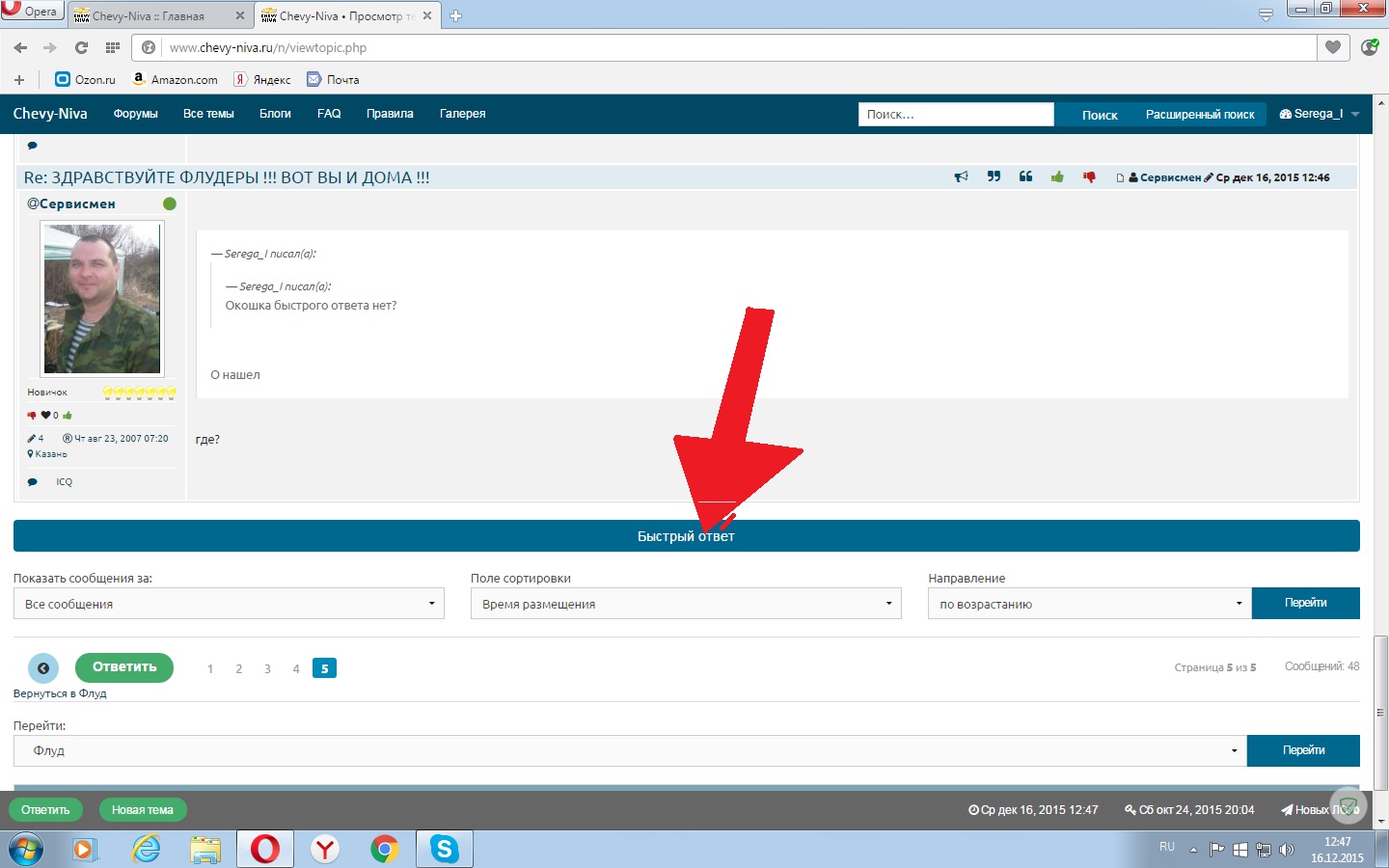The image size is (1389, 868).
Task: Click the Поиск... search input field
Action: [x=955, y=115]
